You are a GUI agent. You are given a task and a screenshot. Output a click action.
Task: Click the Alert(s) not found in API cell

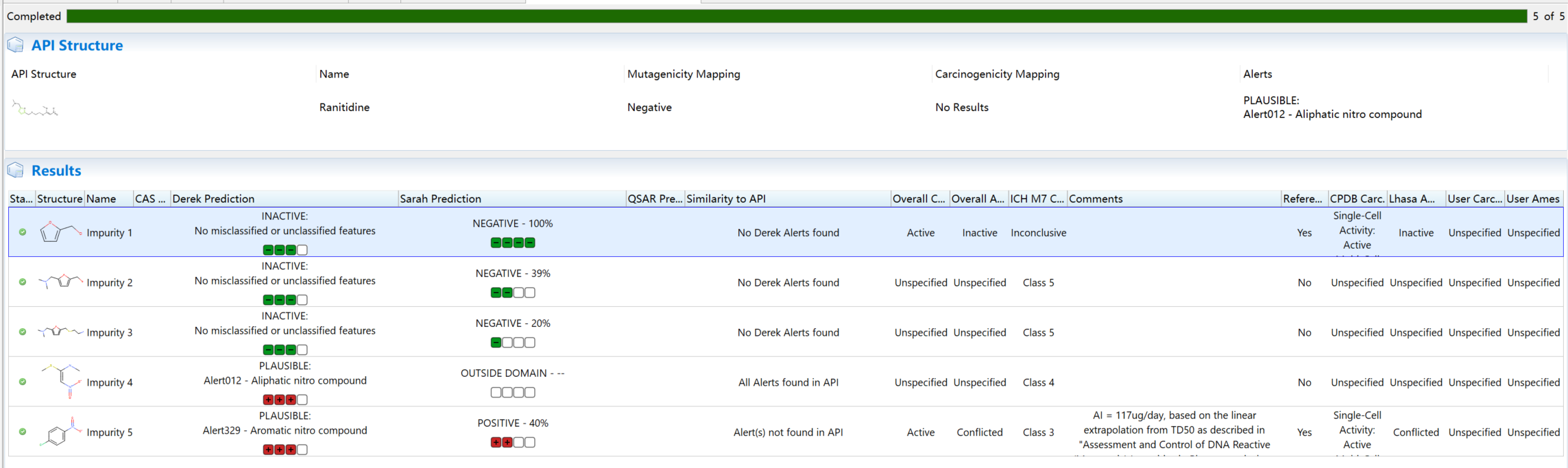tap(788, 433)
